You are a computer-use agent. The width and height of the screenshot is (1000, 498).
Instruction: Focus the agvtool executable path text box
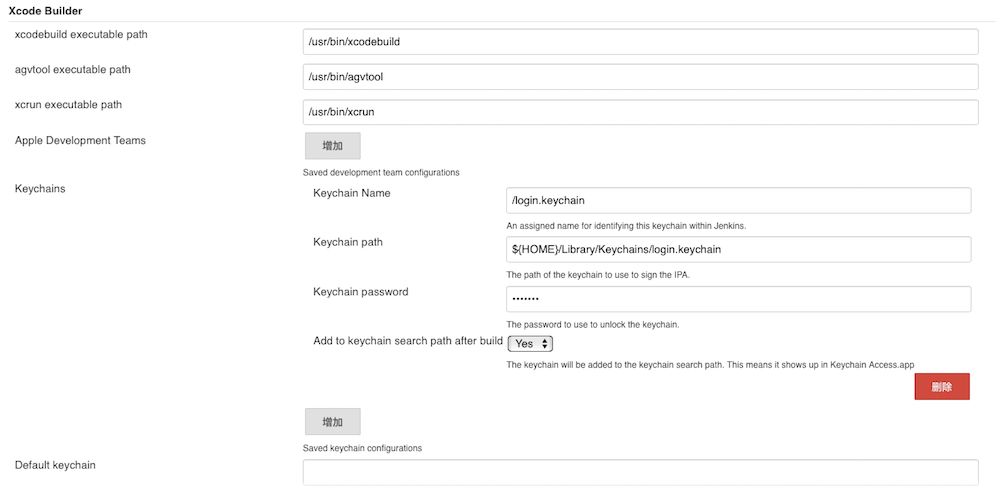[x=640, y=77]
